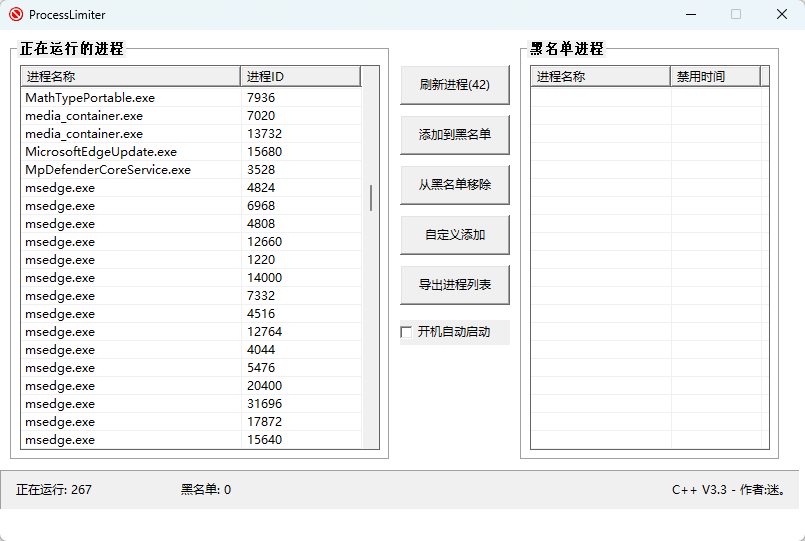805x541 pixels.
Task: Select msedge.exe with ID 6968
Action: (191, 205)
